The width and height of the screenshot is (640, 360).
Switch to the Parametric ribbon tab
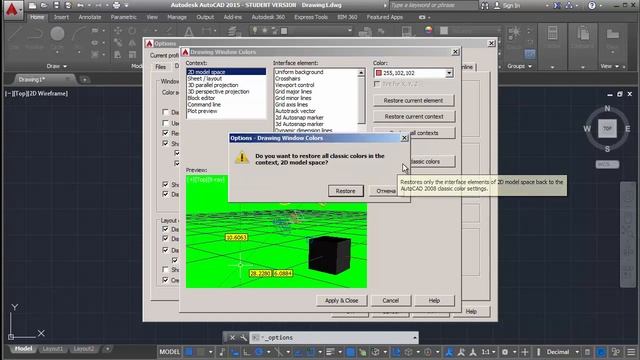123,17
